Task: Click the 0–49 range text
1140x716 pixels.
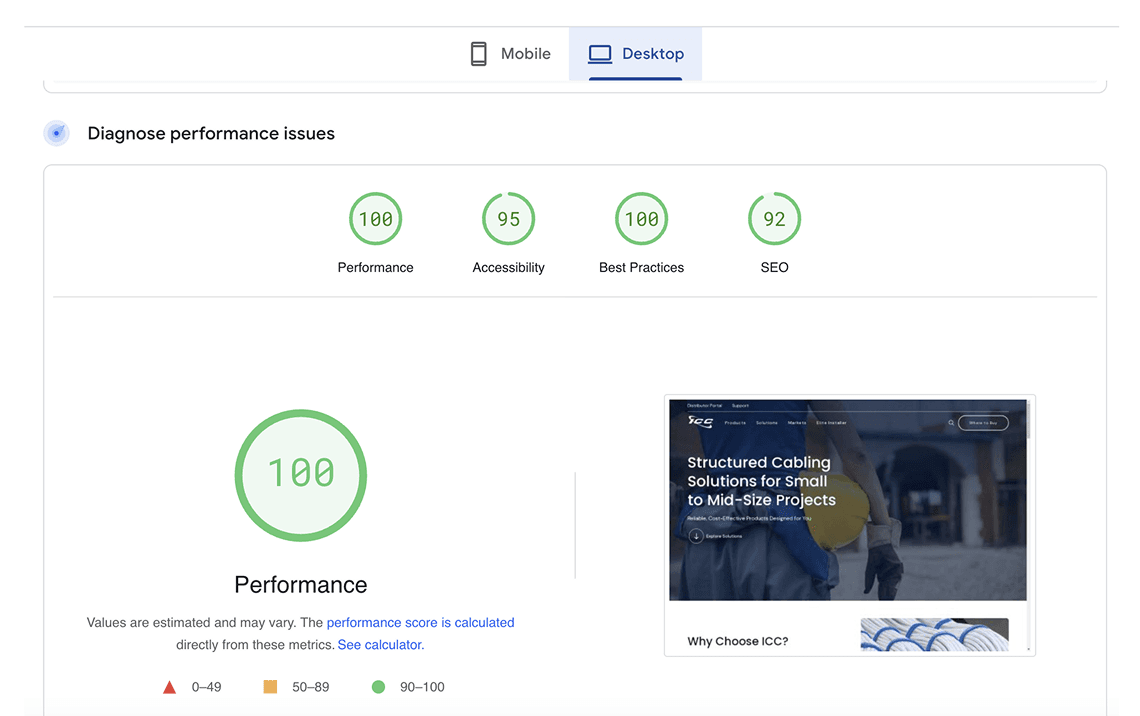Action: pos(206,687)
